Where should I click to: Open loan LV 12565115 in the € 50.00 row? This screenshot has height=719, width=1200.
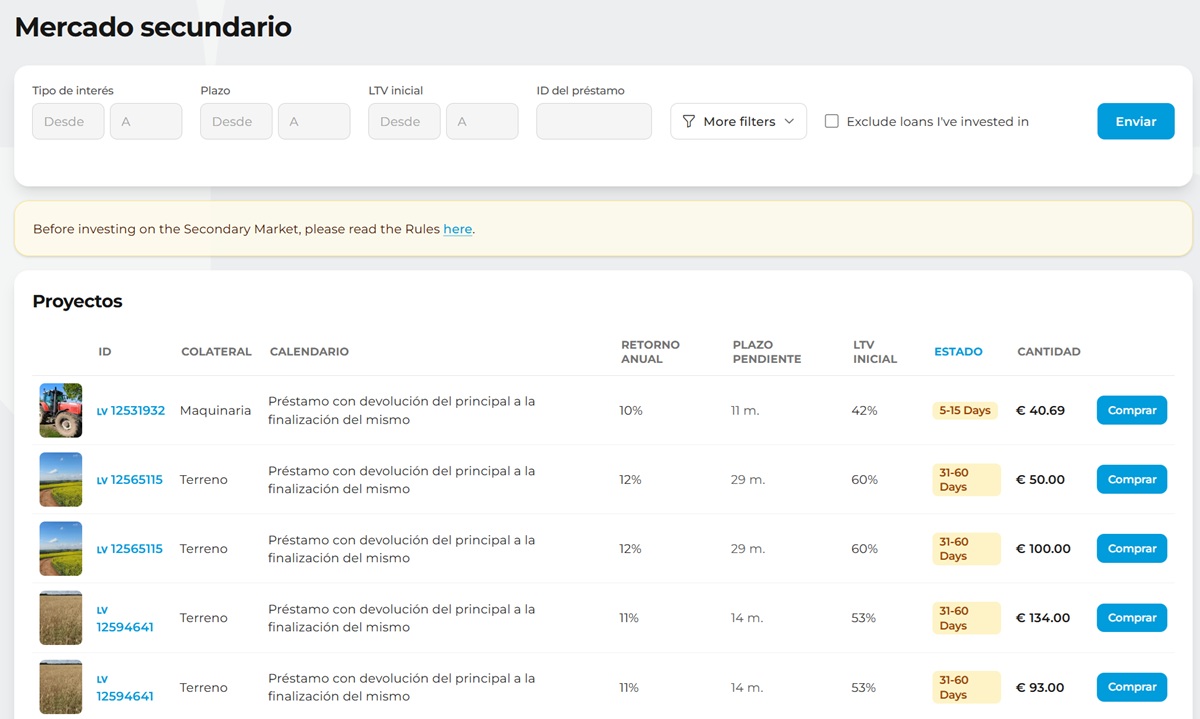(130, 479)
